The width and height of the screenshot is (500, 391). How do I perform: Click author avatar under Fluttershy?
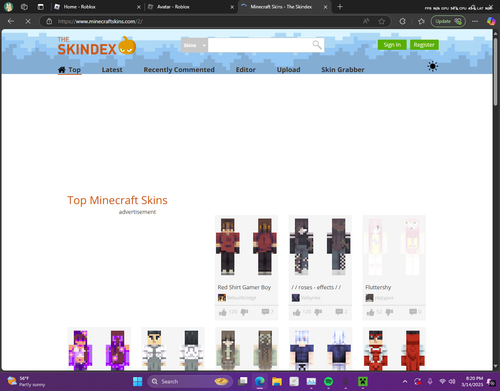pos(369,298)
